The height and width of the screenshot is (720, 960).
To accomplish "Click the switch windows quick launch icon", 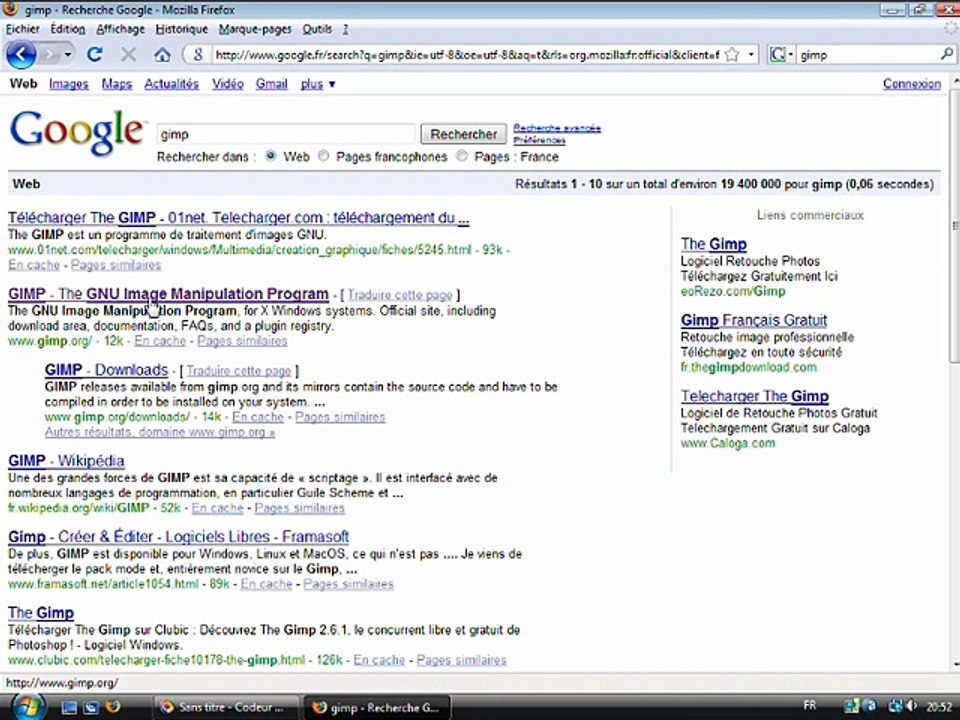I will 91,708.
